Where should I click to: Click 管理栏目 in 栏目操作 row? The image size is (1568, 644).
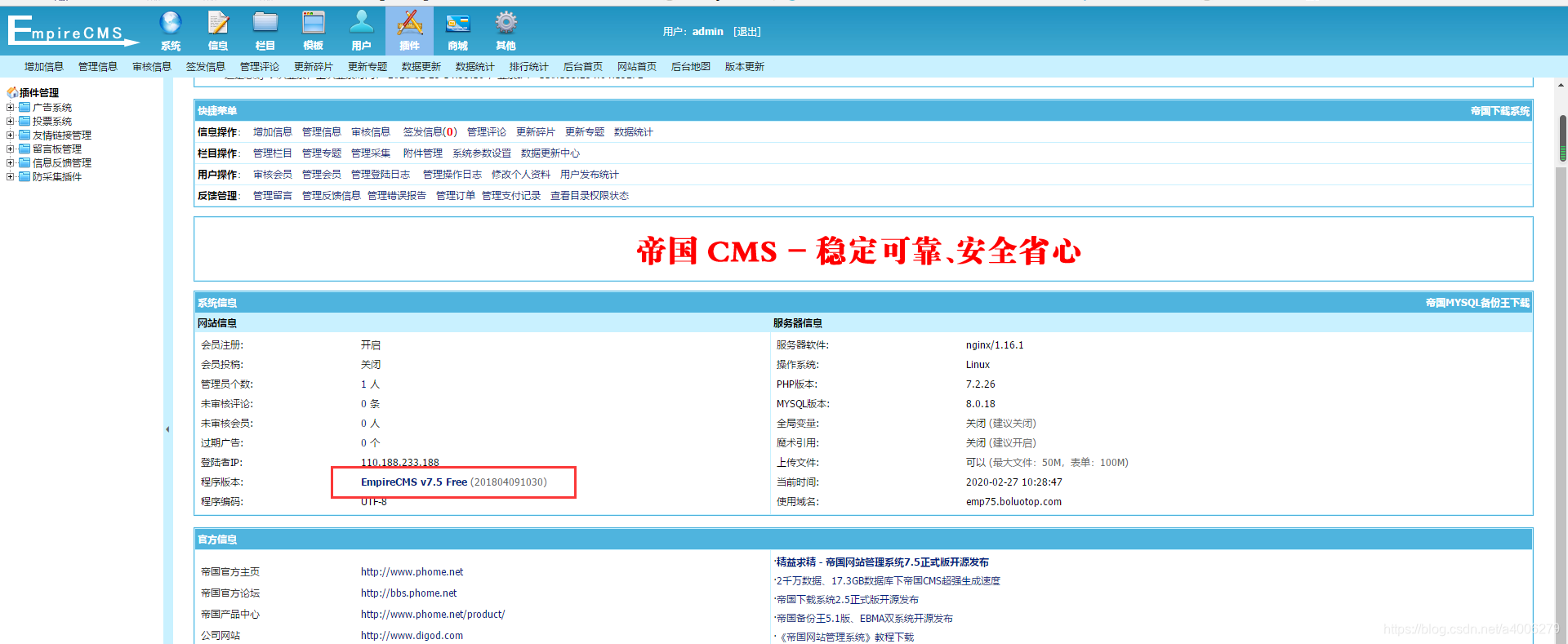coord(273,153)
